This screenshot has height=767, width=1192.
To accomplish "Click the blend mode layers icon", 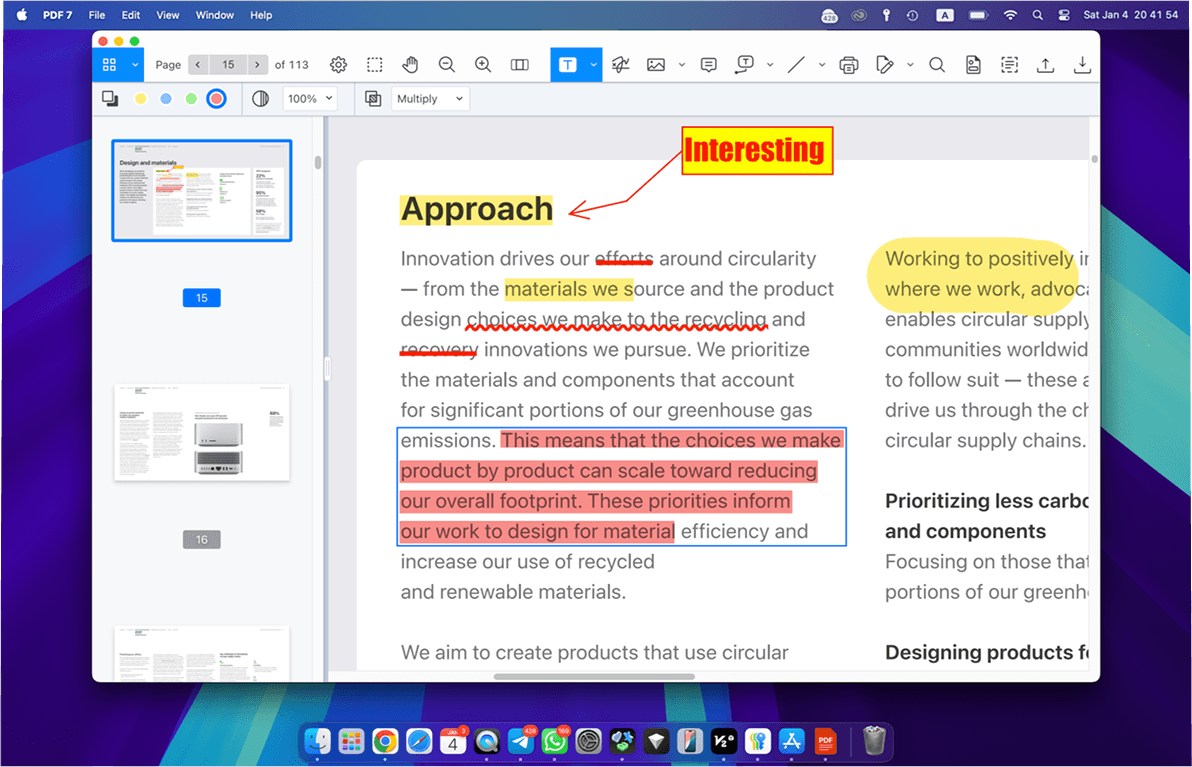I will [373, 99].
